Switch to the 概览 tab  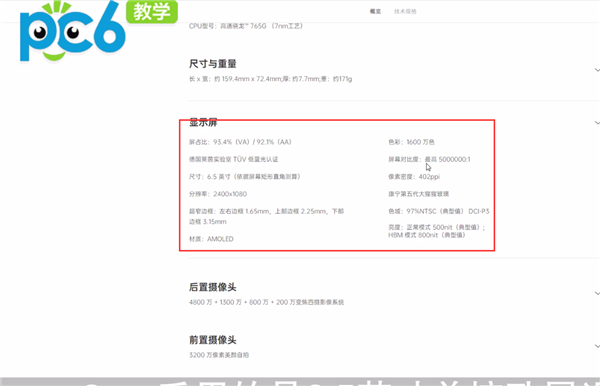(375, 11)
